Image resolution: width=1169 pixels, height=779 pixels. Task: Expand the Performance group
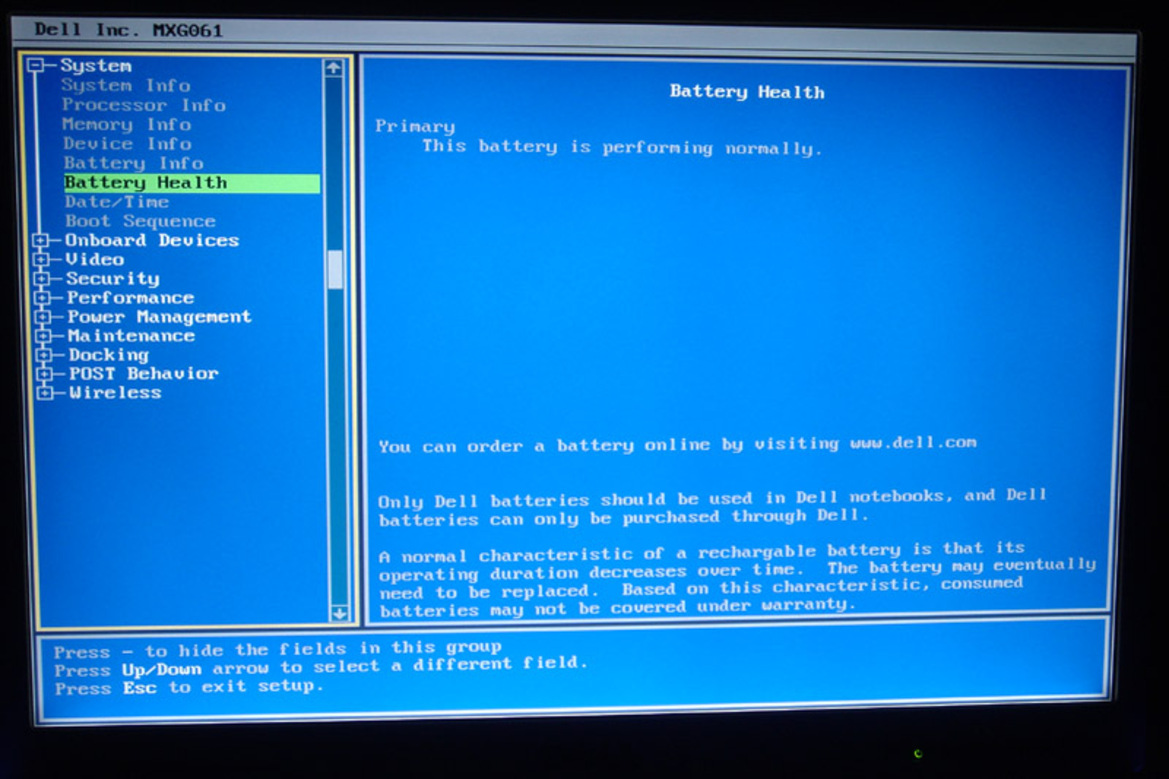42,297
